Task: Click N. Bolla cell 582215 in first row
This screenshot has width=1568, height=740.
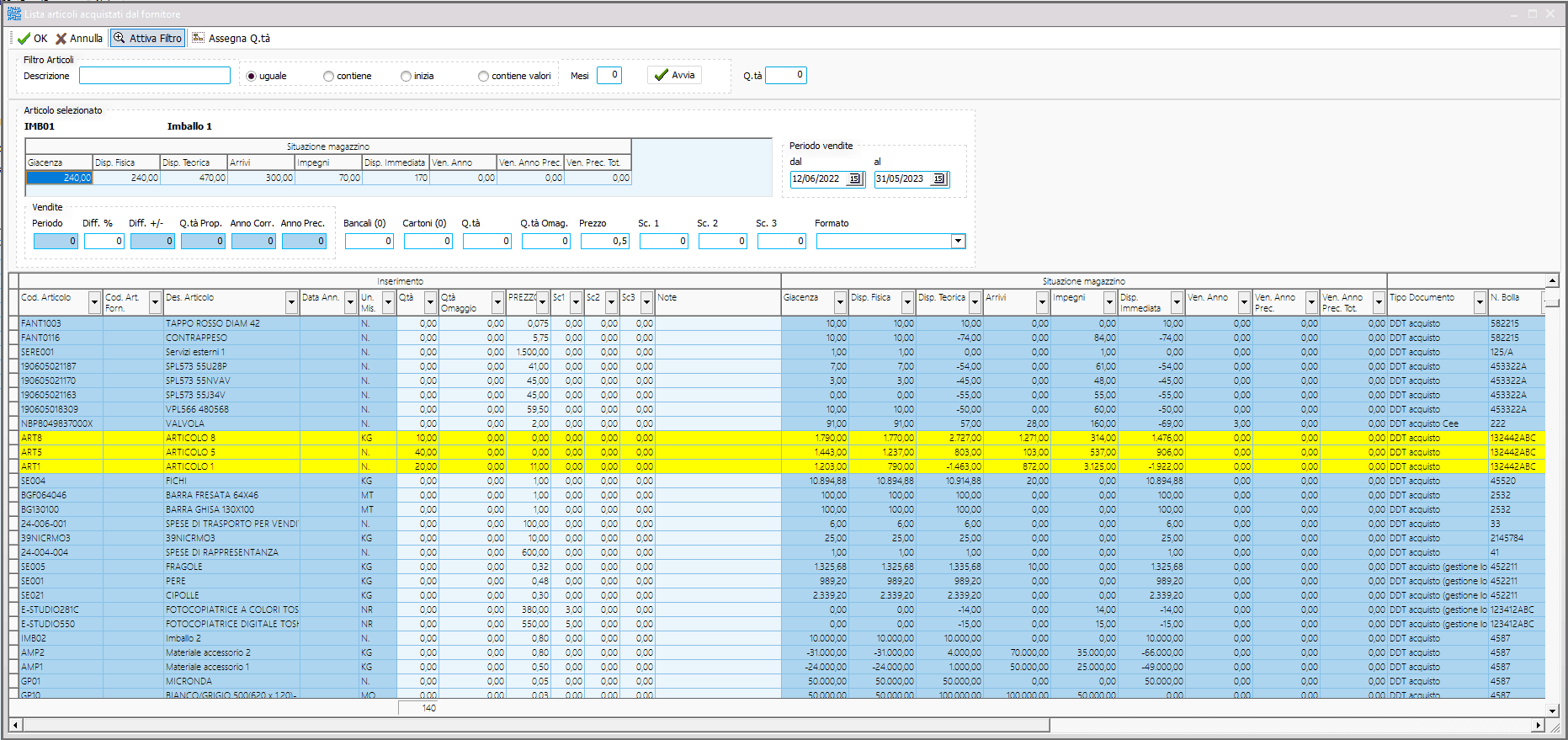Action: coord(1516,323)
